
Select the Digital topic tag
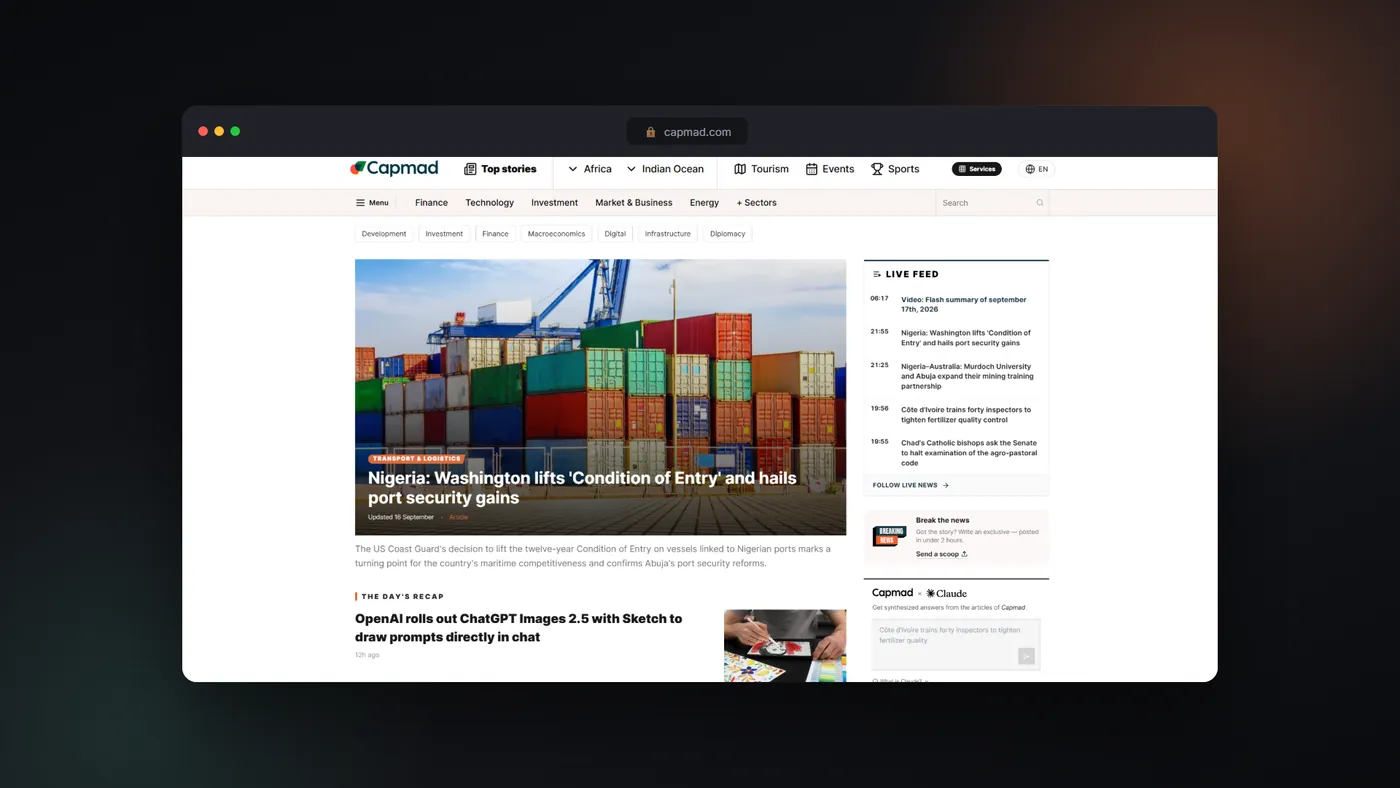click(615, 234)
